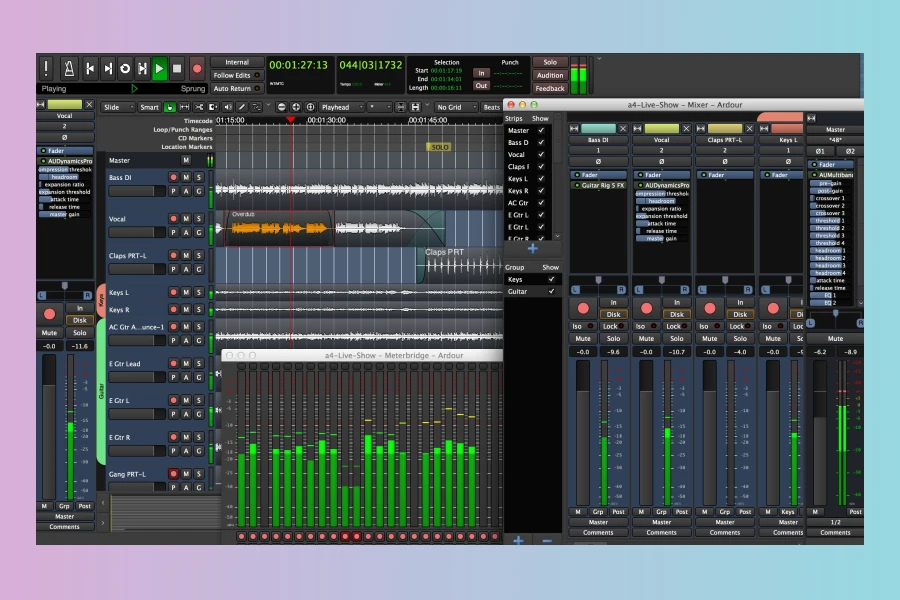
Task: Uncheck the Master strip show checkbox
Action: pyautogui.click(x=541, y=130)
